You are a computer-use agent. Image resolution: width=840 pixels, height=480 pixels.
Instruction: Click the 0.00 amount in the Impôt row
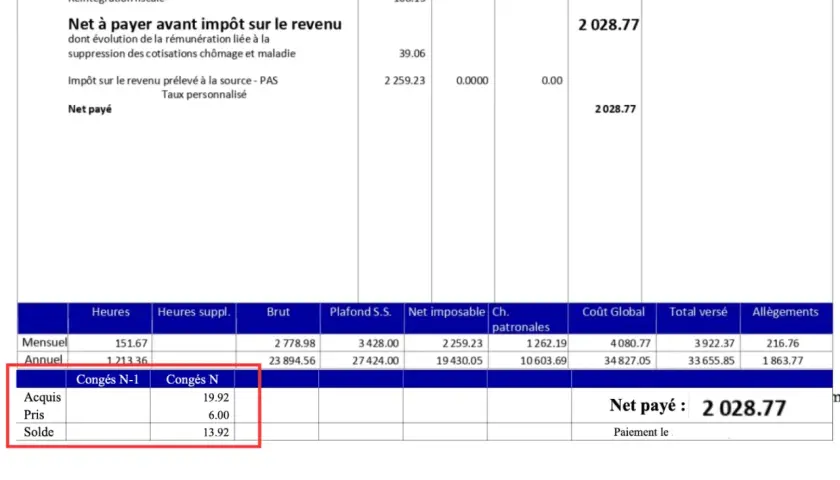pyautogui.click(x=552, y=81)
